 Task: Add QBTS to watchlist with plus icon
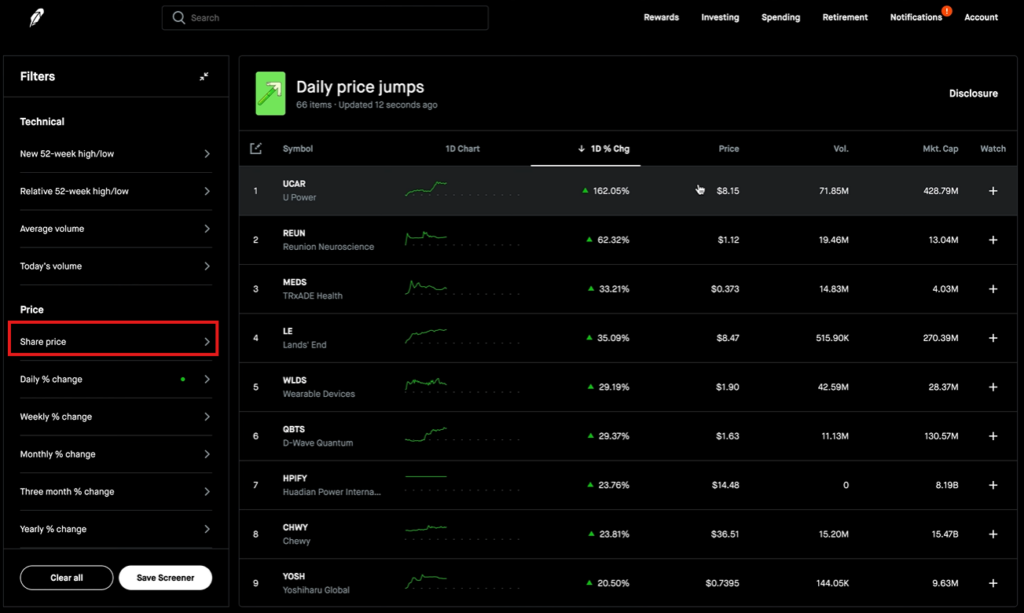click(993, 435)
